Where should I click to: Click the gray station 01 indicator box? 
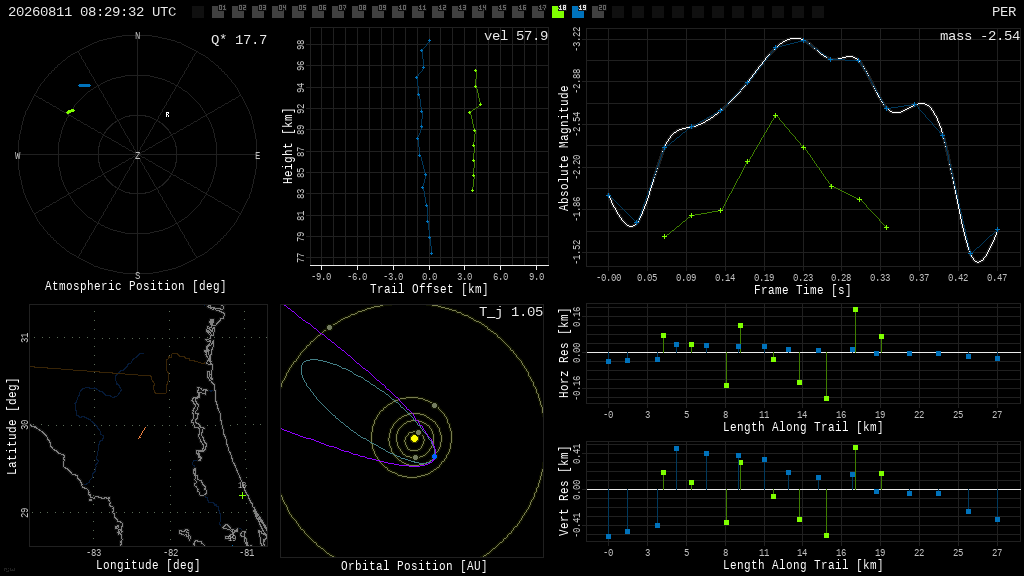[x=218, y=12]
